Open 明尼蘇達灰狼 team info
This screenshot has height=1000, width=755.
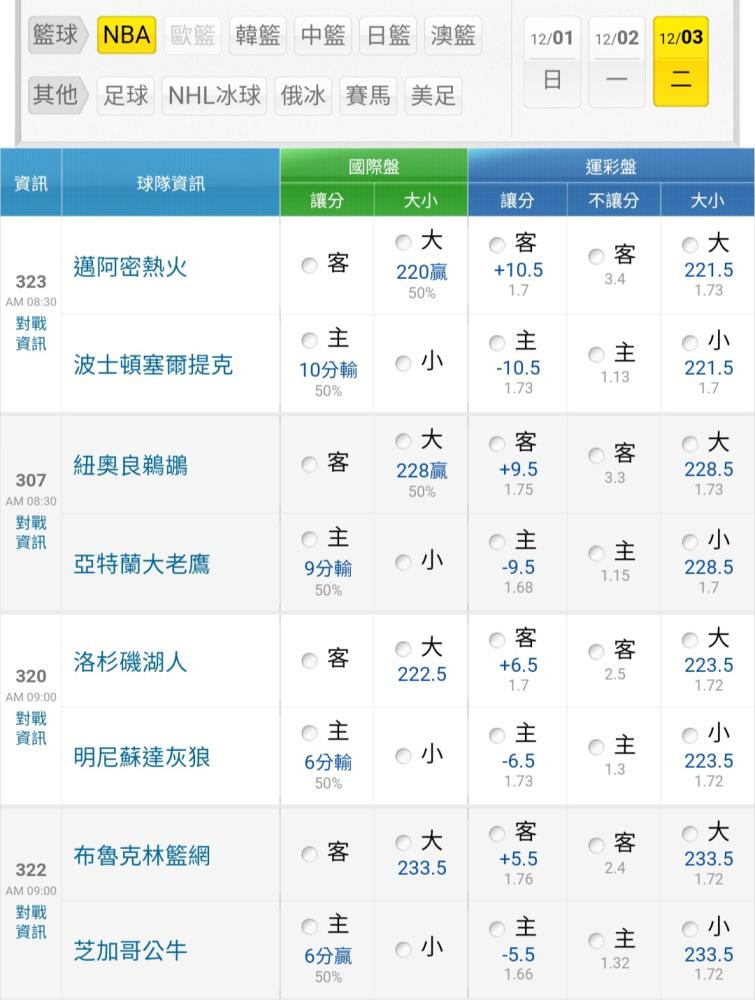coord(142,757)
